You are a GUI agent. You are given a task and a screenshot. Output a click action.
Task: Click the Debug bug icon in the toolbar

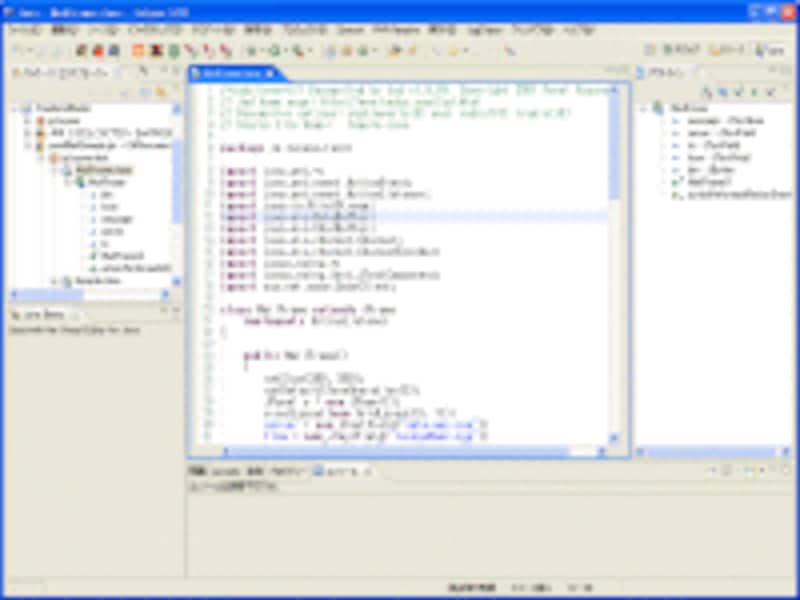(250, 50)
